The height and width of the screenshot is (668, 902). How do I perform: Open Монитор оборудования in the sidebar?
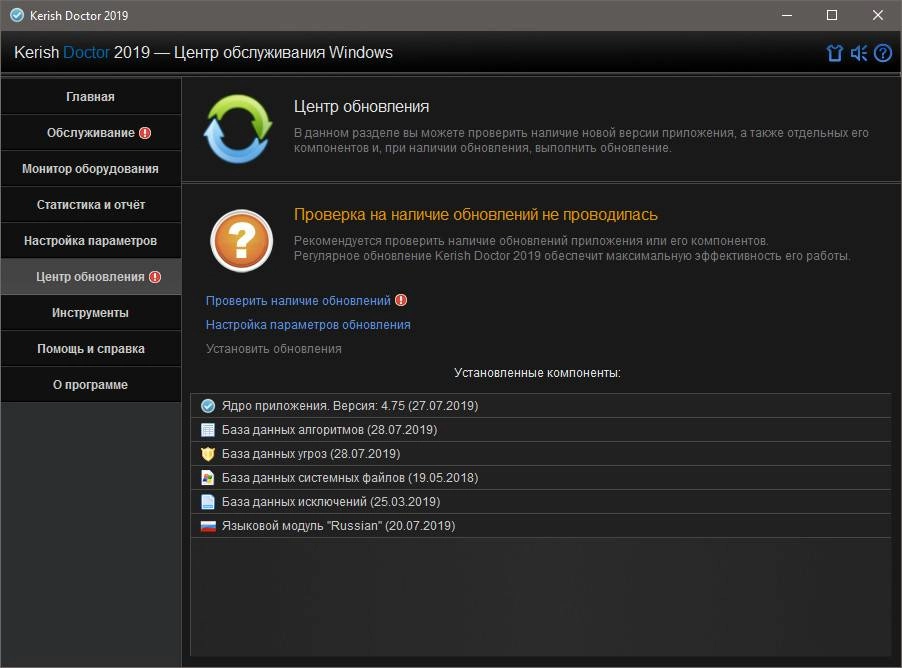[91, 169]
